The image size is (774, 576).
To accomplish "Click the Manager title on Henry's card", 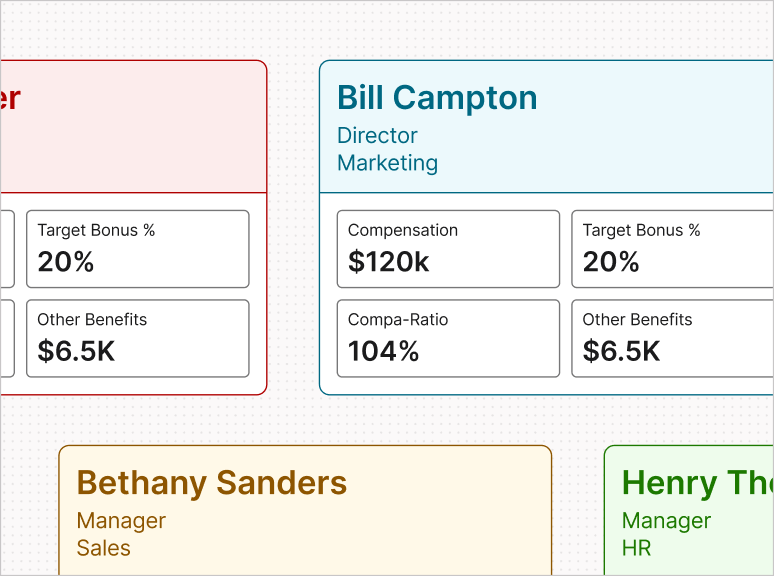I will [666, 521].
